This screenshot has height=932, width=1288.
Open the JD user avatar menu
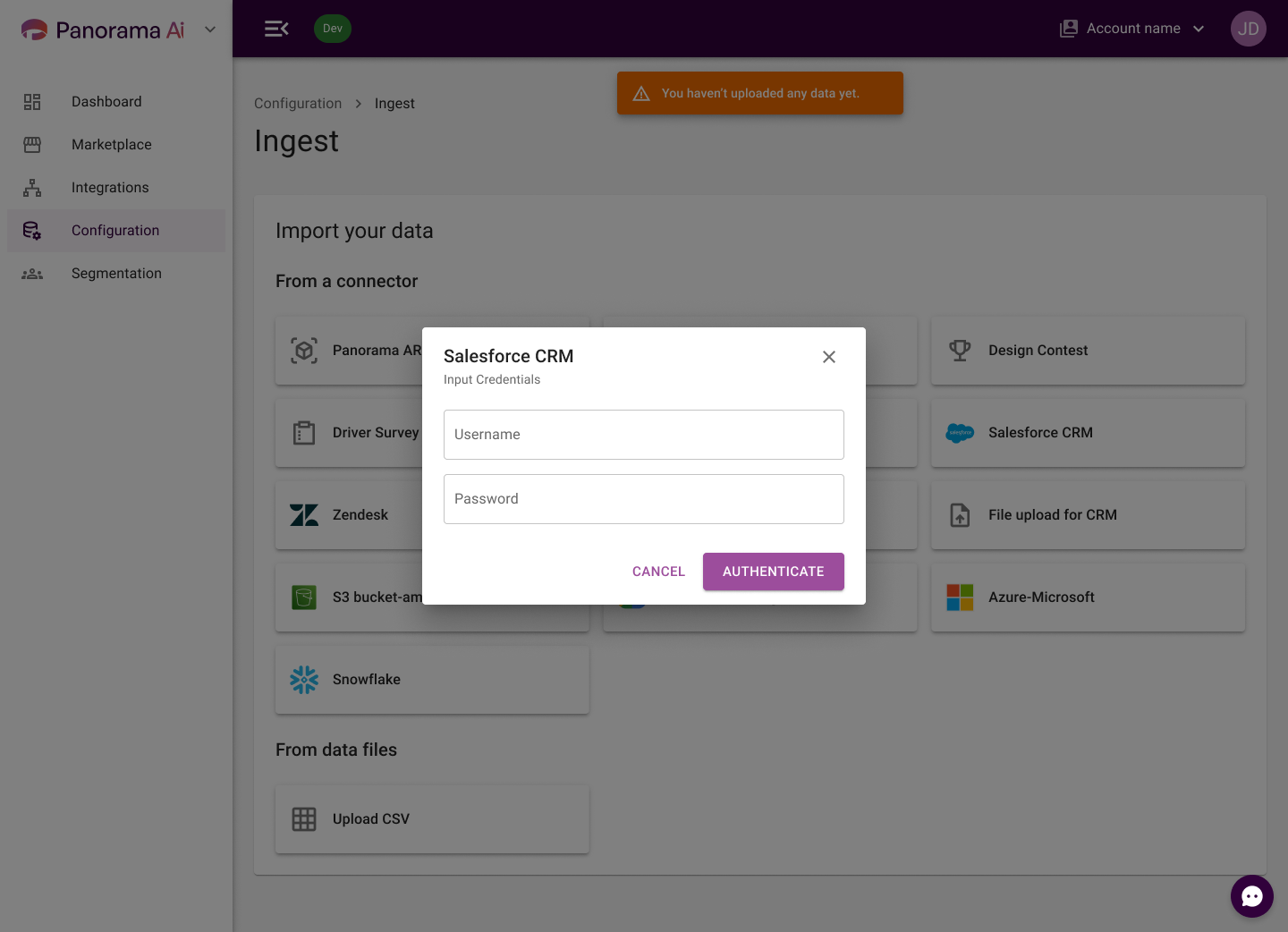pyautogui.click(x=1249, y=29)
